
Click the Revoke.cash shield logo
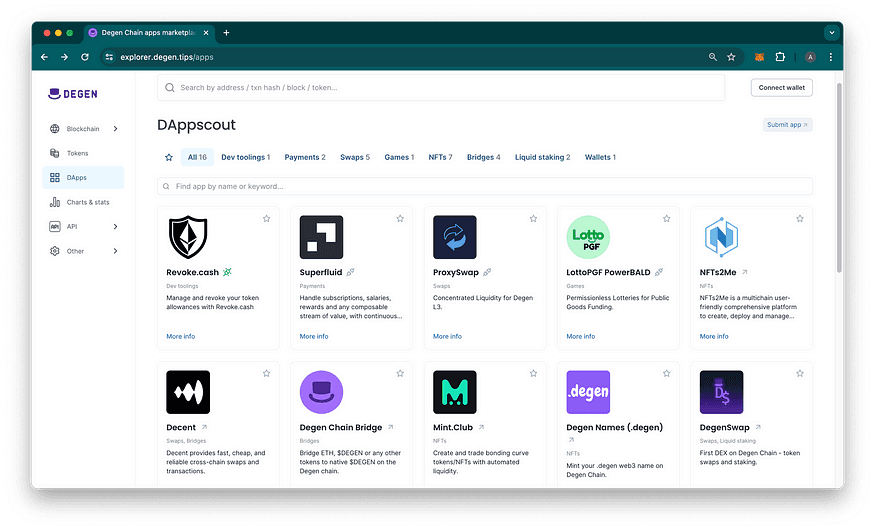click(x=188, y=237)
